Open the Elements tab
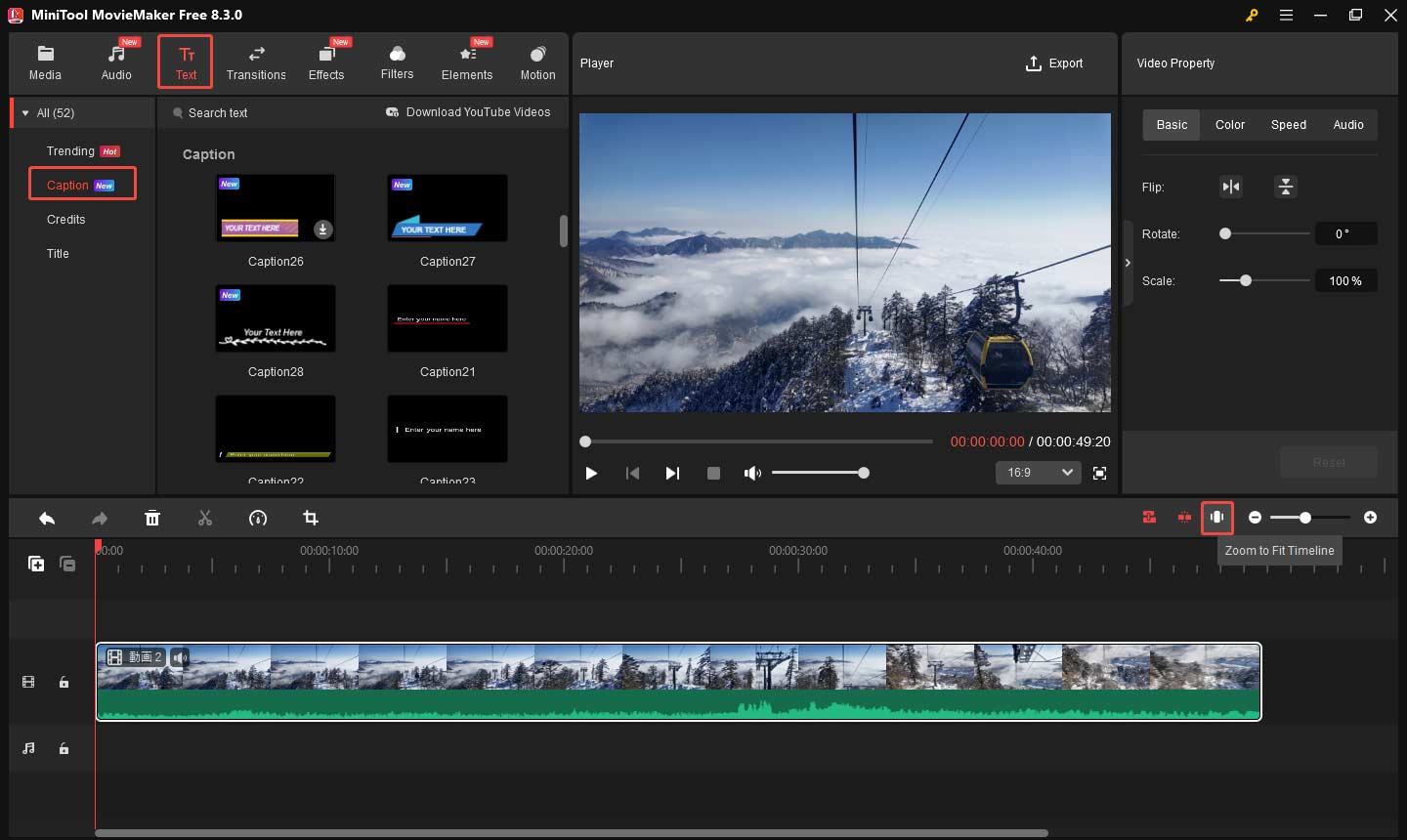 [467, 63]
